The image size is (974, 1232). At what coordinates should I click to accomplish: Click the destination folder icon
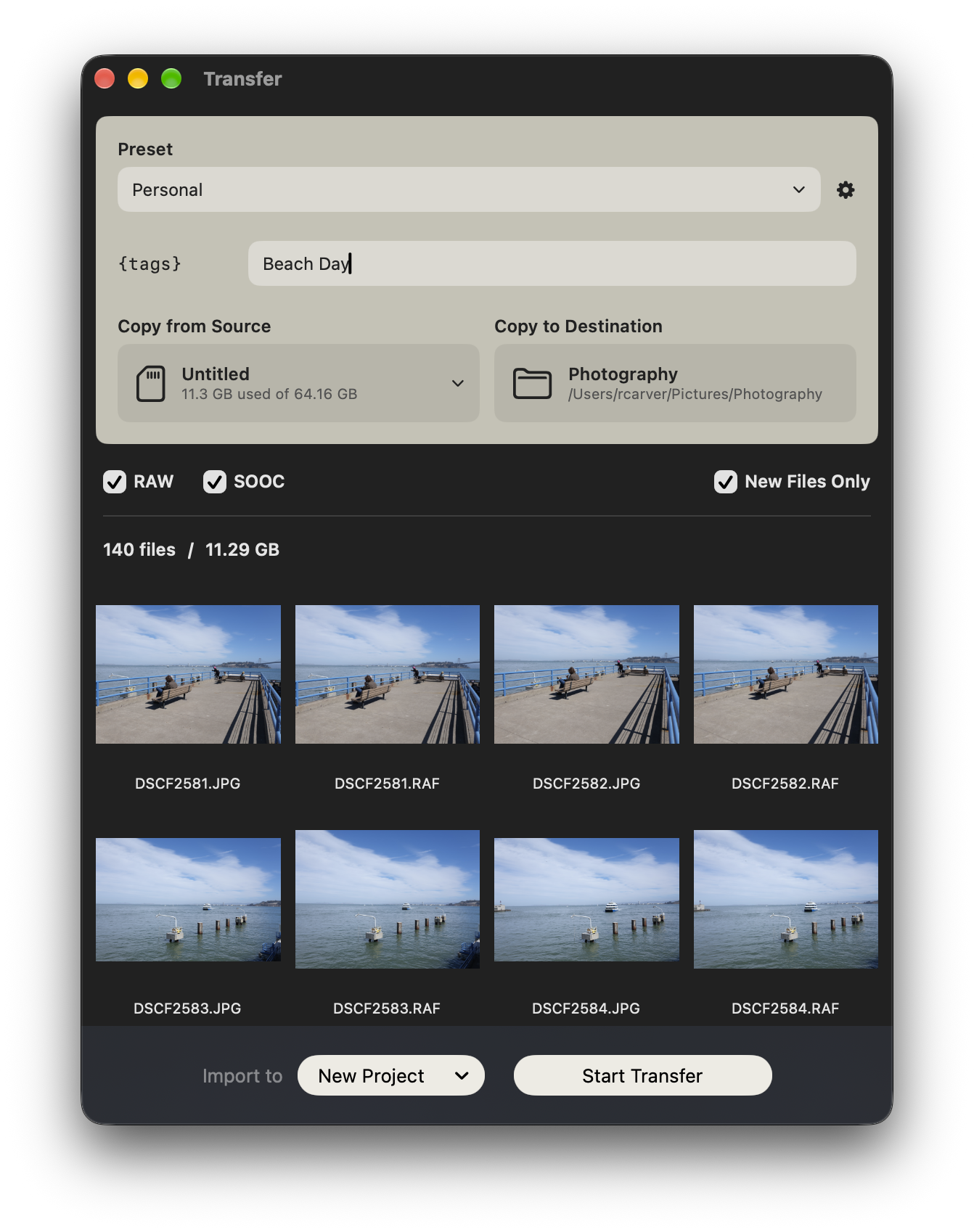532,383
